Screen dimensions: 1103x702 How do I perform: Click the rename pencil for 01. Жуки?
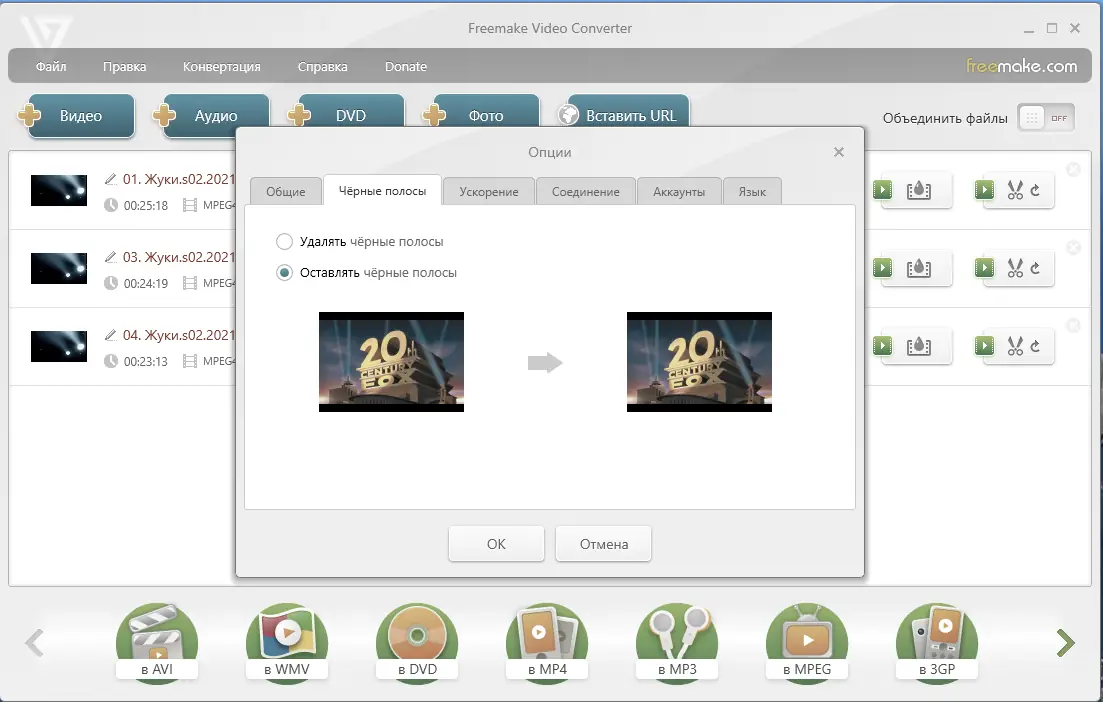110,179
